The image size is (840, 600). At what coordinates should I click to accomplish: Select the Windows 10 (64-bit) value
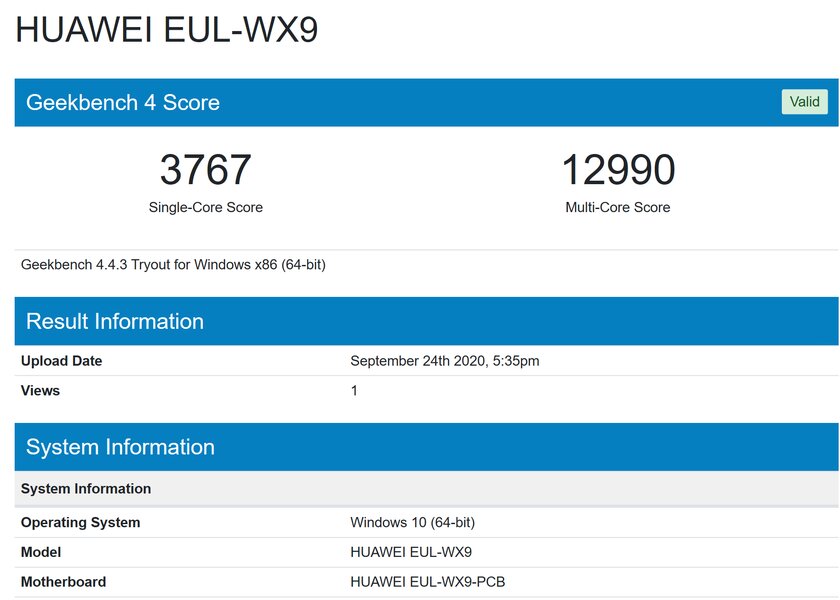412,522
